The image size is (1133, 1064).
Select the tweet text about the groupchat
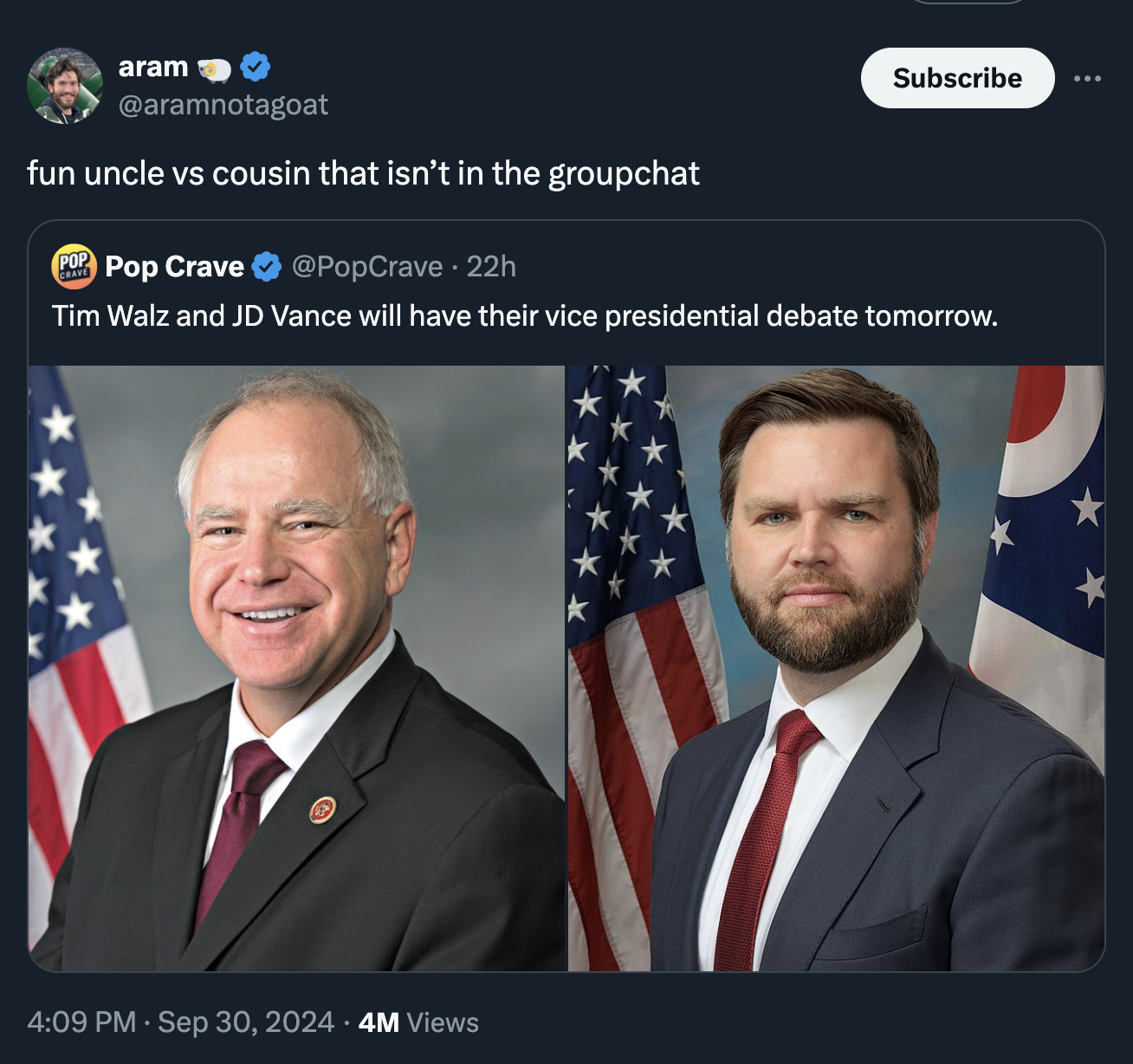click(364, 172)
